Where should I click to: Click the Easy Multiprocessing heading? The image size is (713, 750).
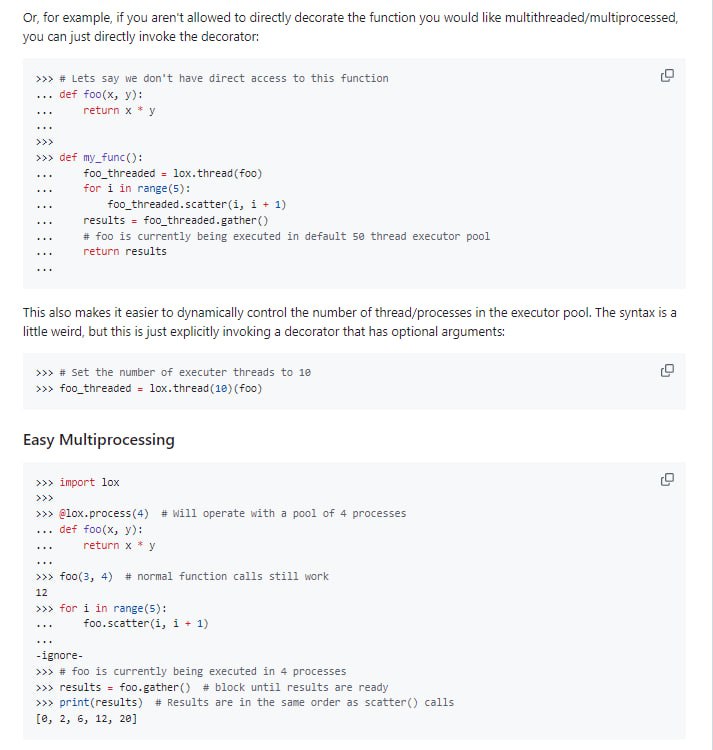coord(98,440)
